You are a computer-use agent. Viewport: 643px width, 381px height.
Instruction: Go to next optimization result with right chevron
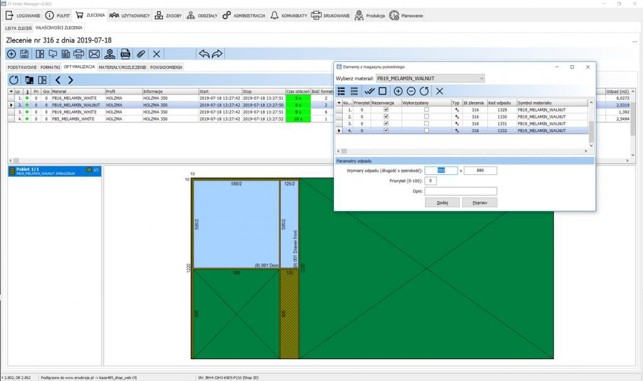point(71,80)
